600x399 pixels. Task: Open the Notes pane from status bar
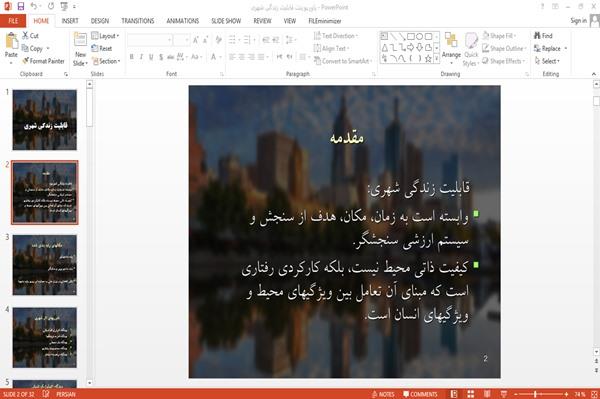[383, 394]
